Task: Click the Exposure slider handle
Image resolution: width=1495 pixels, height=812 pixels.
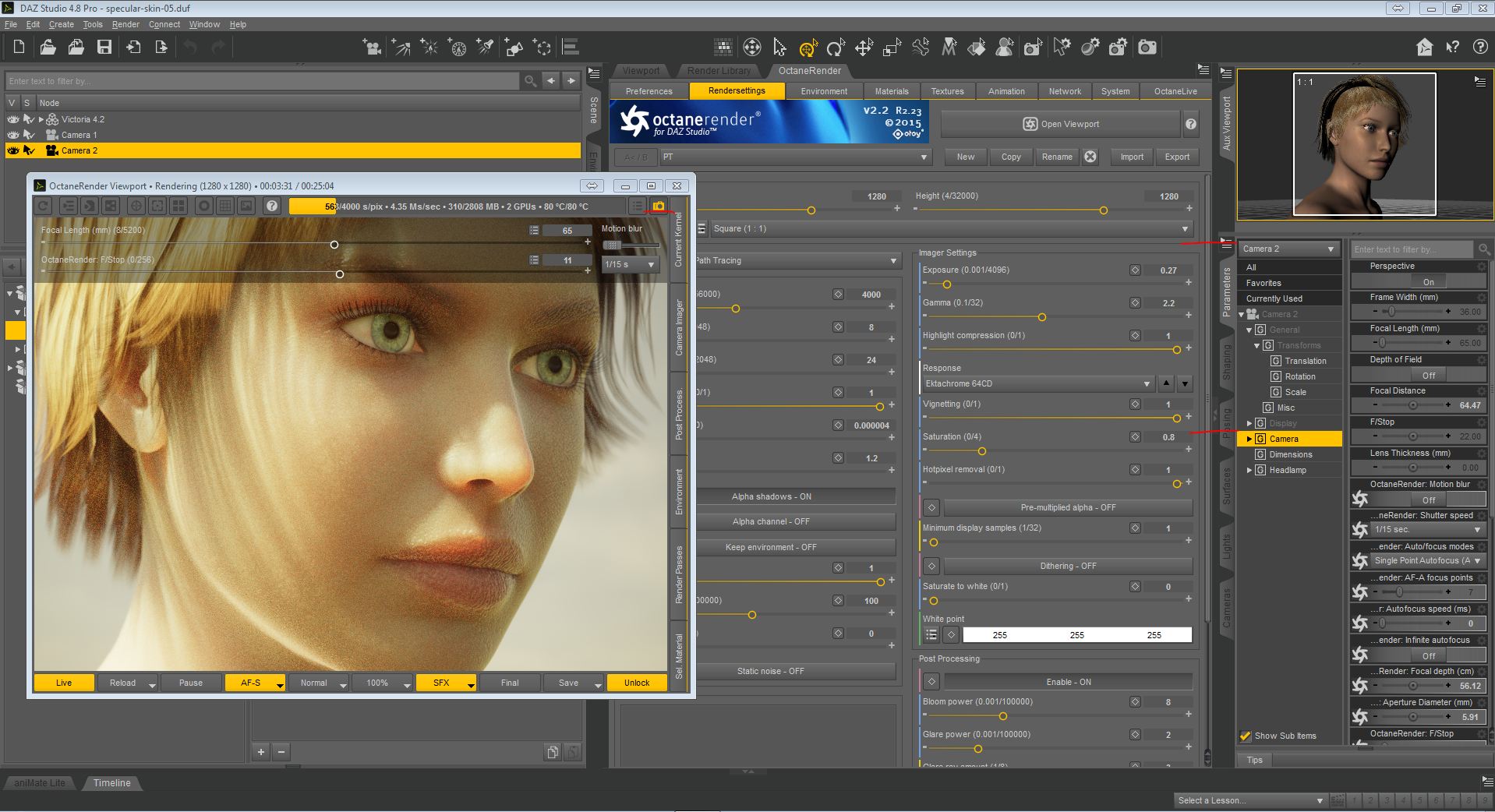Action: click(947, 284)
